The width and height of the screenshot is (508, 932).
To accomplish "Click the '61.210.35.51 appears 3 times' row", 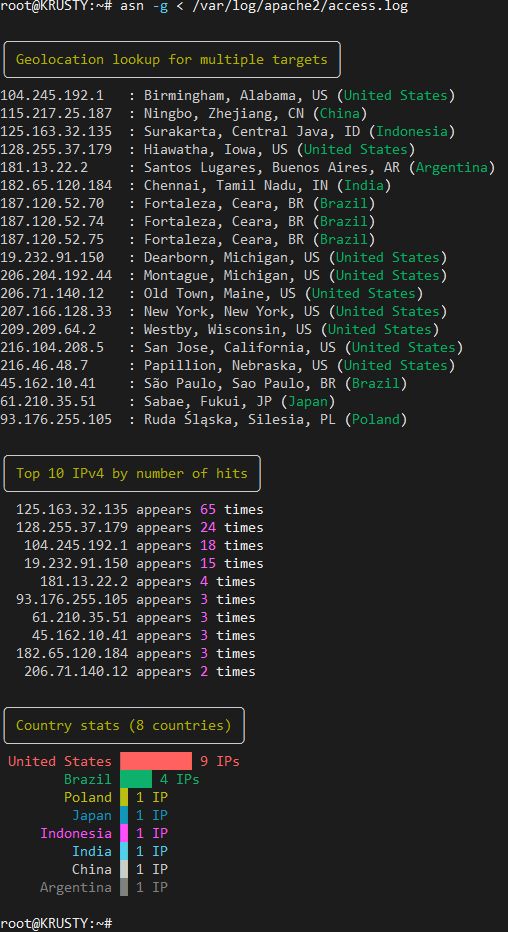I will click(x=144, y=617).
